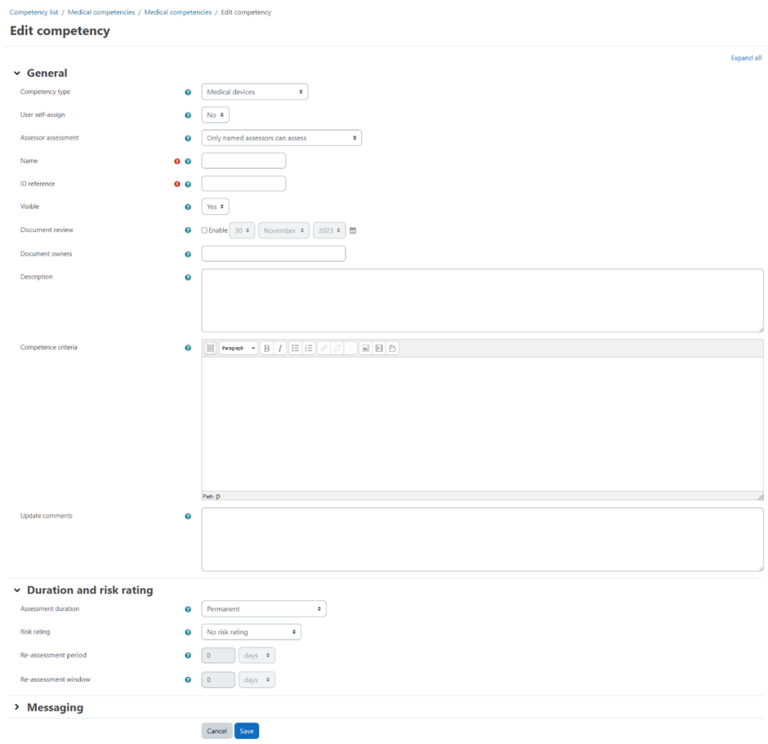Open help for Assessor assessment
The width and height of the screenshot is (768, 744).
pyautogui.click(x=188, y=138)
